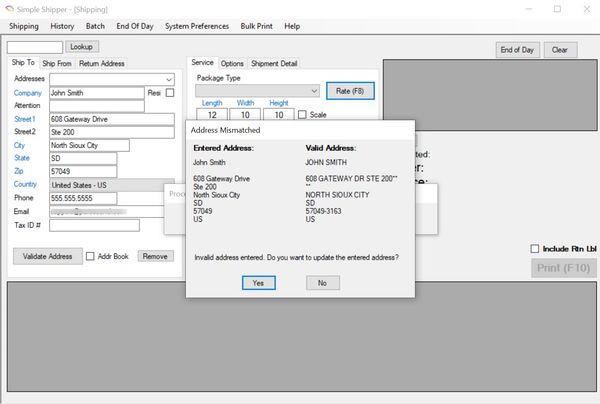The height and width of the screenshot is (404, 600).
Task: Switch to the Return Address tab
Action: click(102, 64)
